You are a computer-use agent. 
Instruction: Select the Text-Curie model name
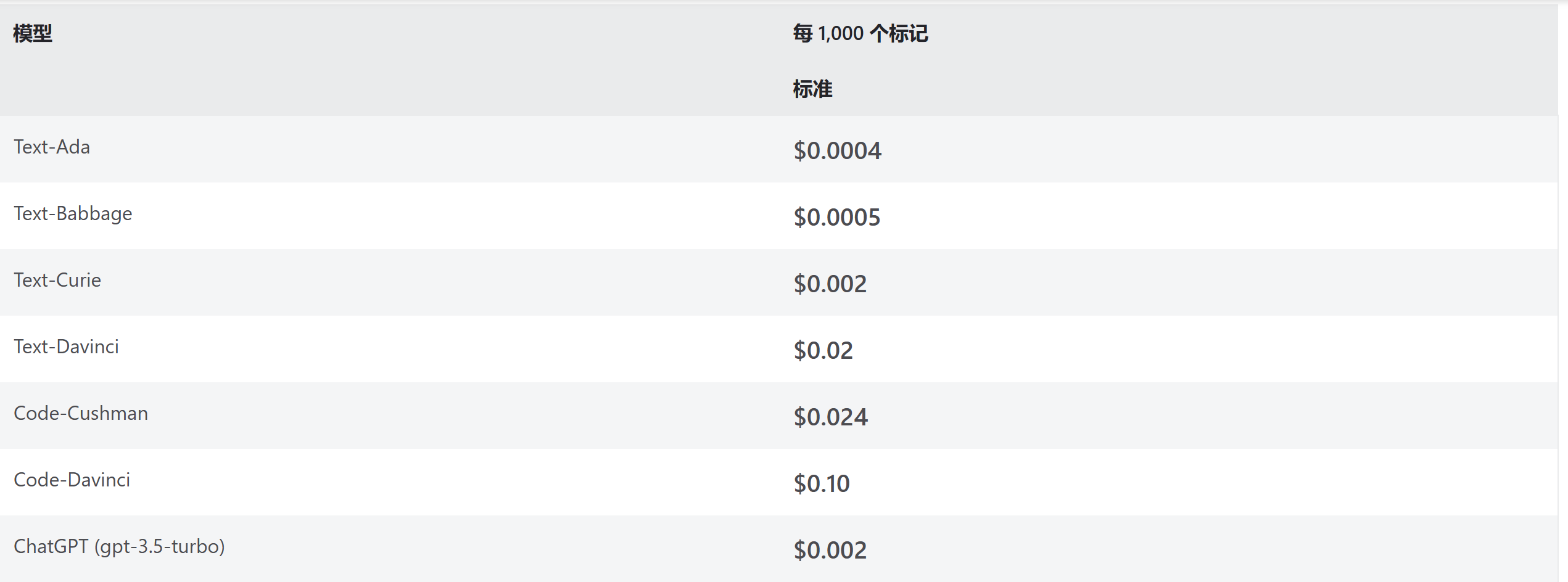pos(57,280)
